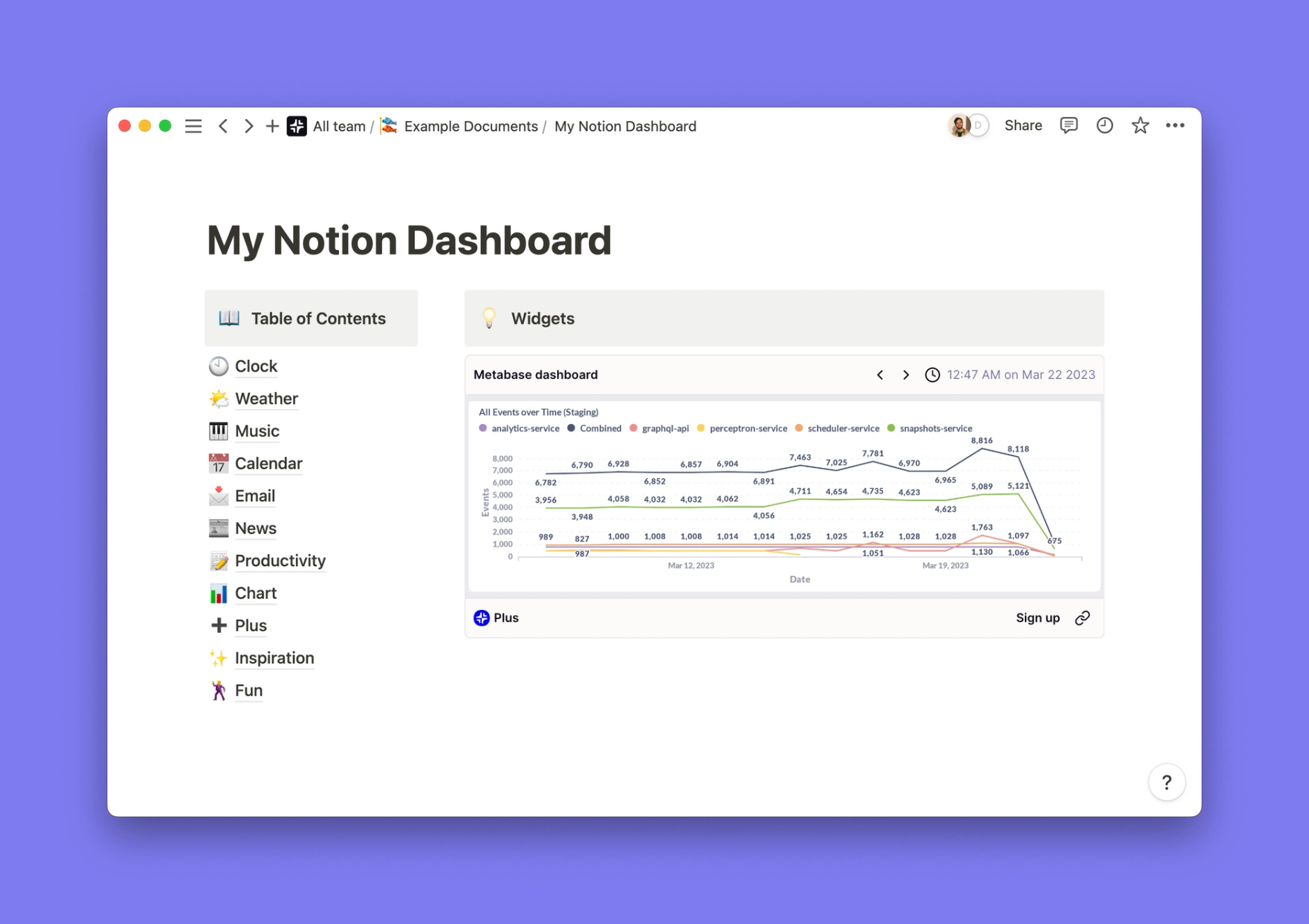Screen dimensions: 1309x924
Task: Open the News link
Action: pos(256,528)
